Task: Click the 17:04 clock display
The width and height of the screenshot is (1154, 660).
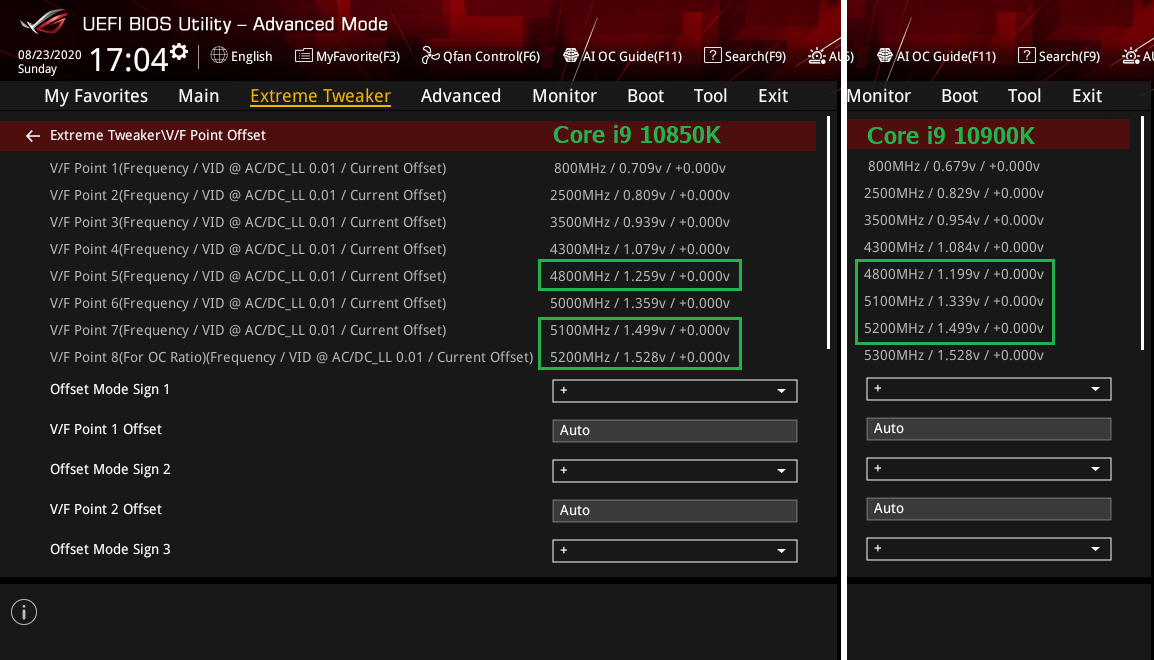Action: [x=128, y=60]
